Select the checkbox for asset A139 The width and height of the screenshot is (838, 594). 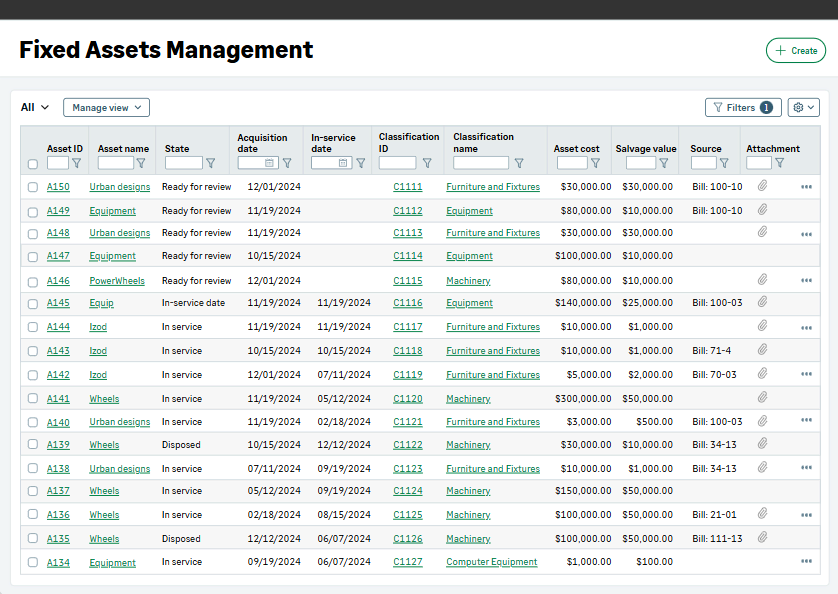coord(33,444)
